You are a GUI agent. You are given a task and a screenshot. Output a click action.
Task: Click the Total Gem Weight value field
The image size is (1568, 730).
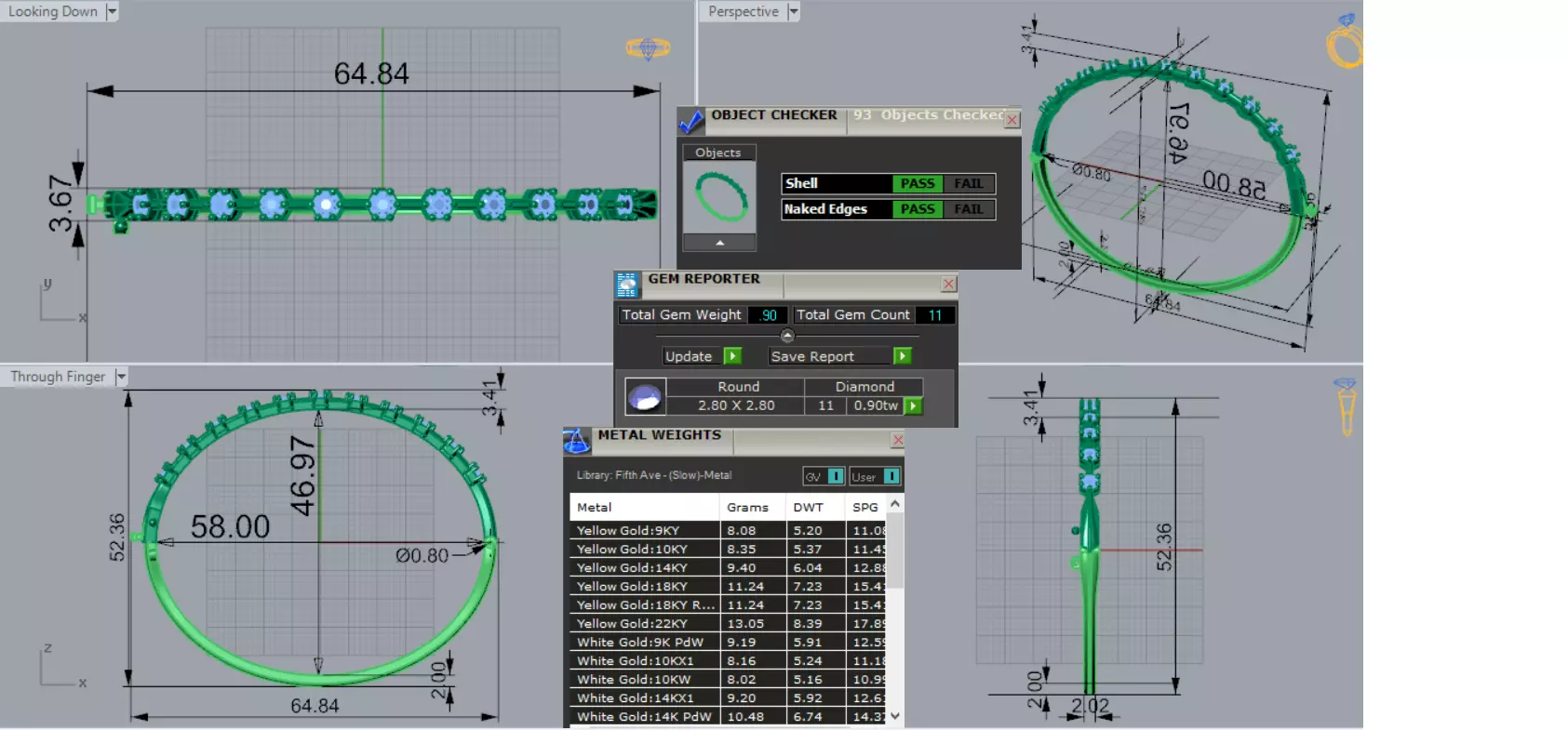click(768, 315)
